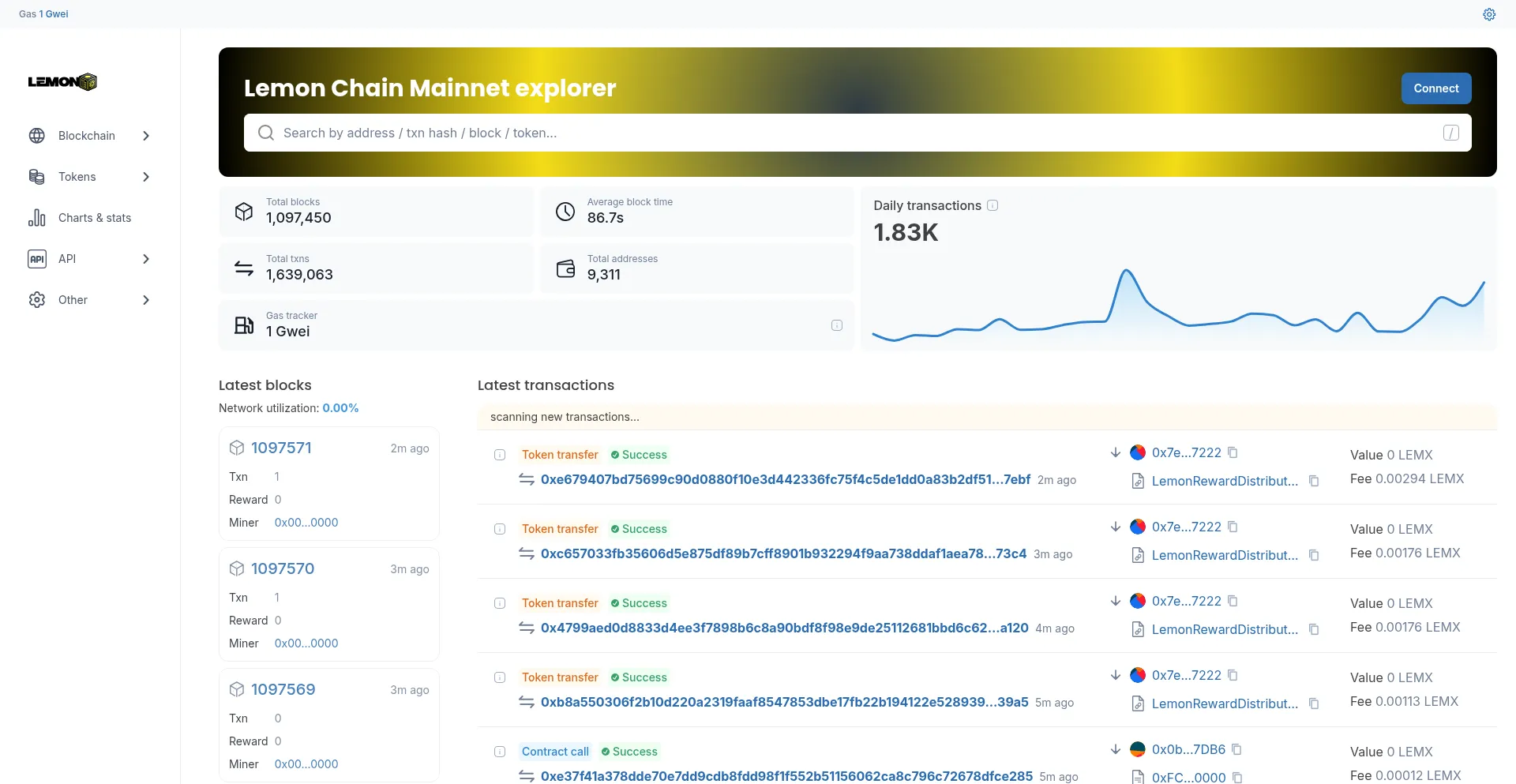Click the Gas tracker pump icon

tap(244, 325)
